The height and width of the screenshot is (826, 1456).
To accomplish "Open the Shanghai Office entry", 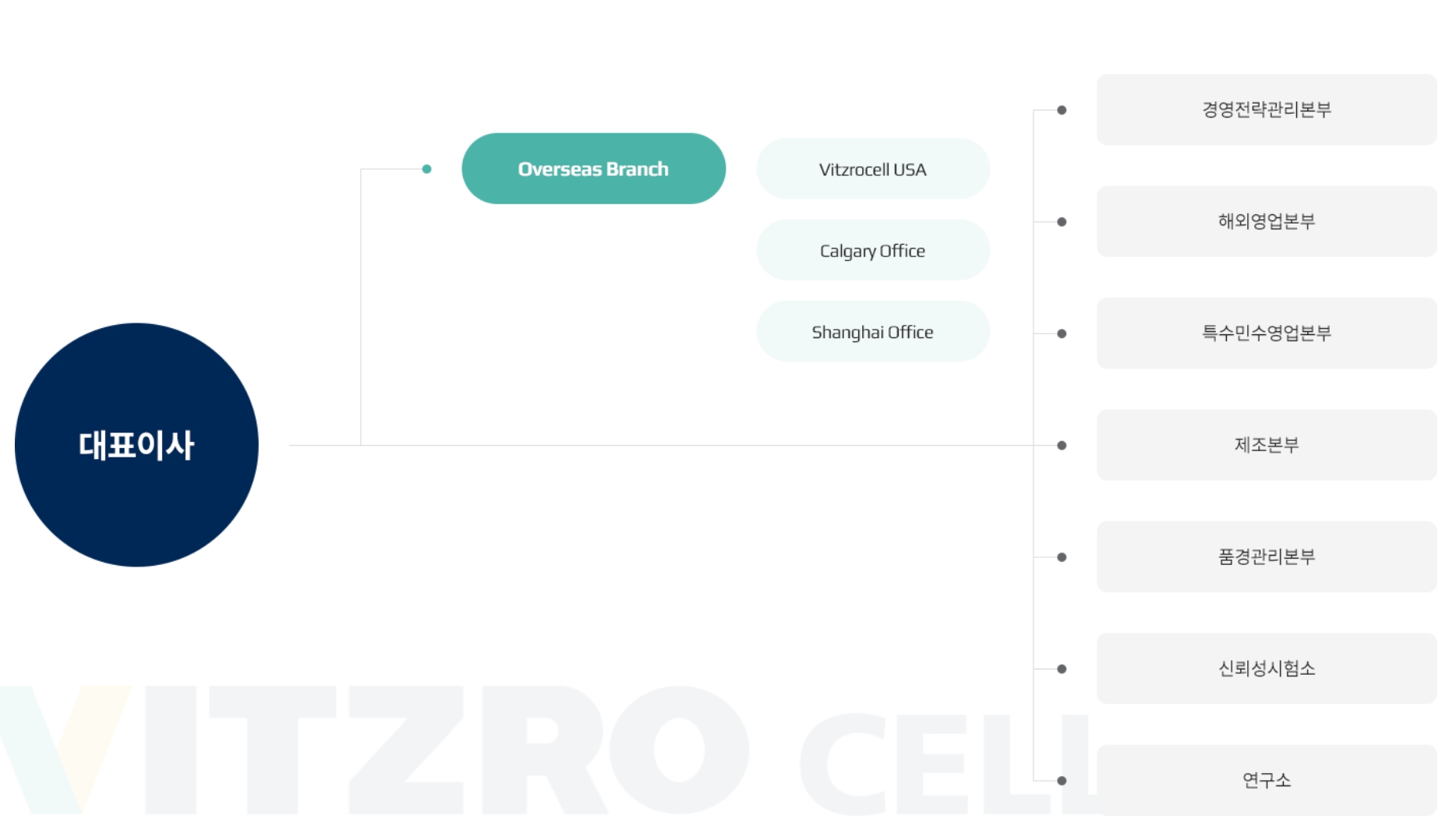I will [x=873, y=331].
